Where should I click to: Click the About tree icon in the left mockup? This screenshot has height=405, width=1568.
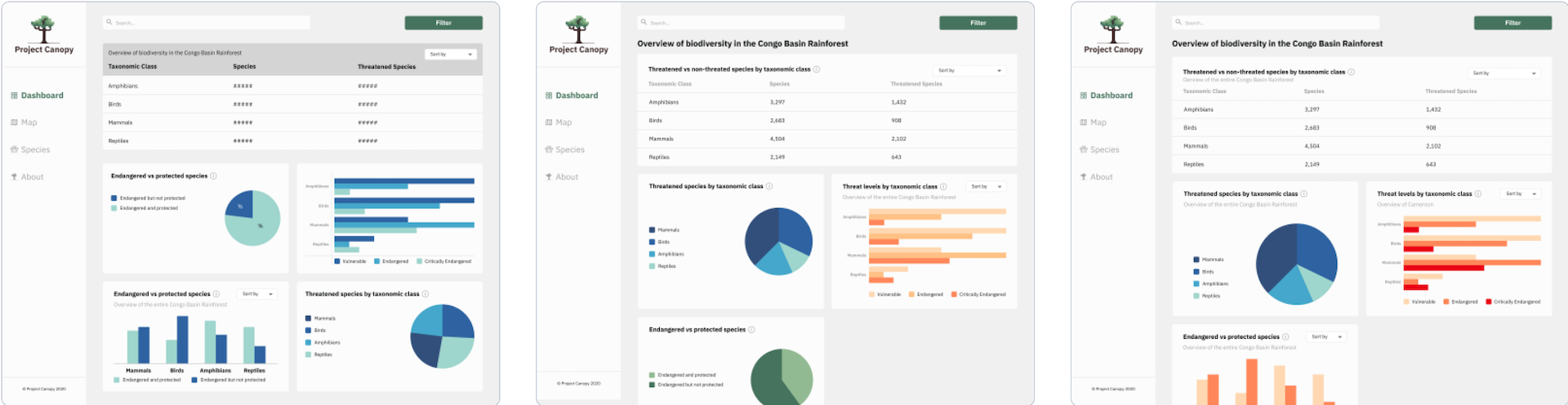(x=14, y=176)
